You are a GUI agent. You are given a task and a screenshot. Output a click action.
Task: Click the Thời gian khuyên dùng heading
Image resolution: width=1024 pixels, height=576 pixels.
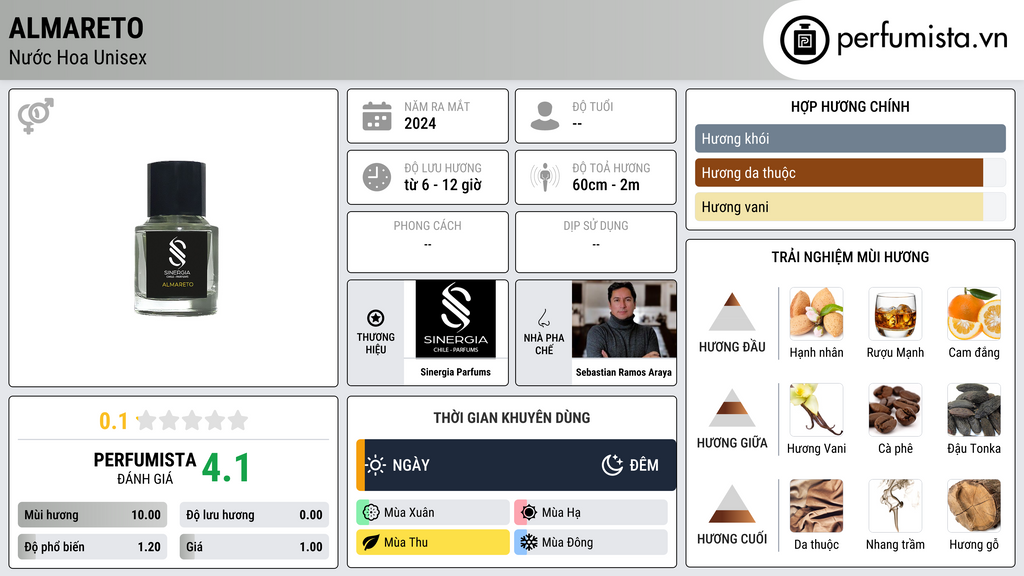pos(512,418)
